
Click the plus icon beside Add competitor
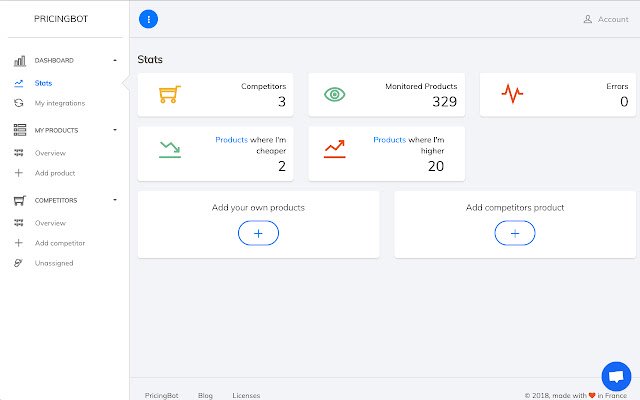[19, 243]
